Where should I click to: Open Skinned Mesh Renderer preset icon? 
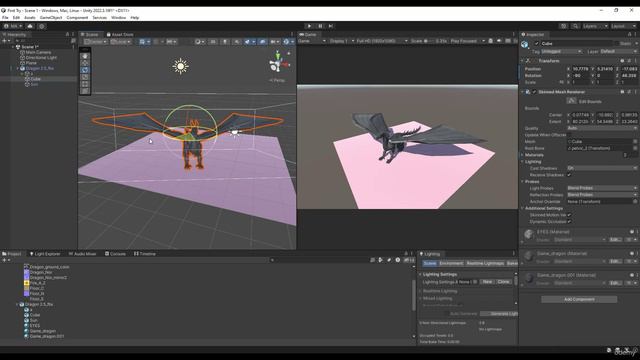coord(629,92)
